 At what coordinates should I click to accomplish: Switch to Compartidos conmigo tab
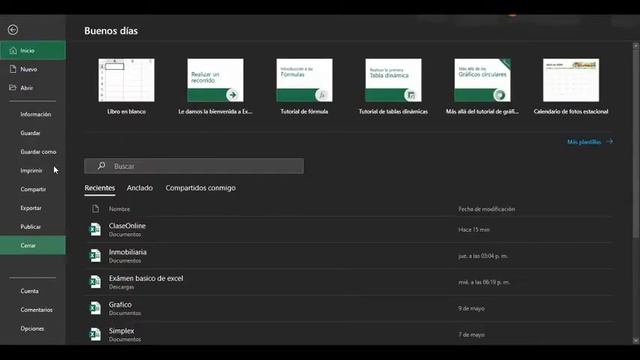200,188
